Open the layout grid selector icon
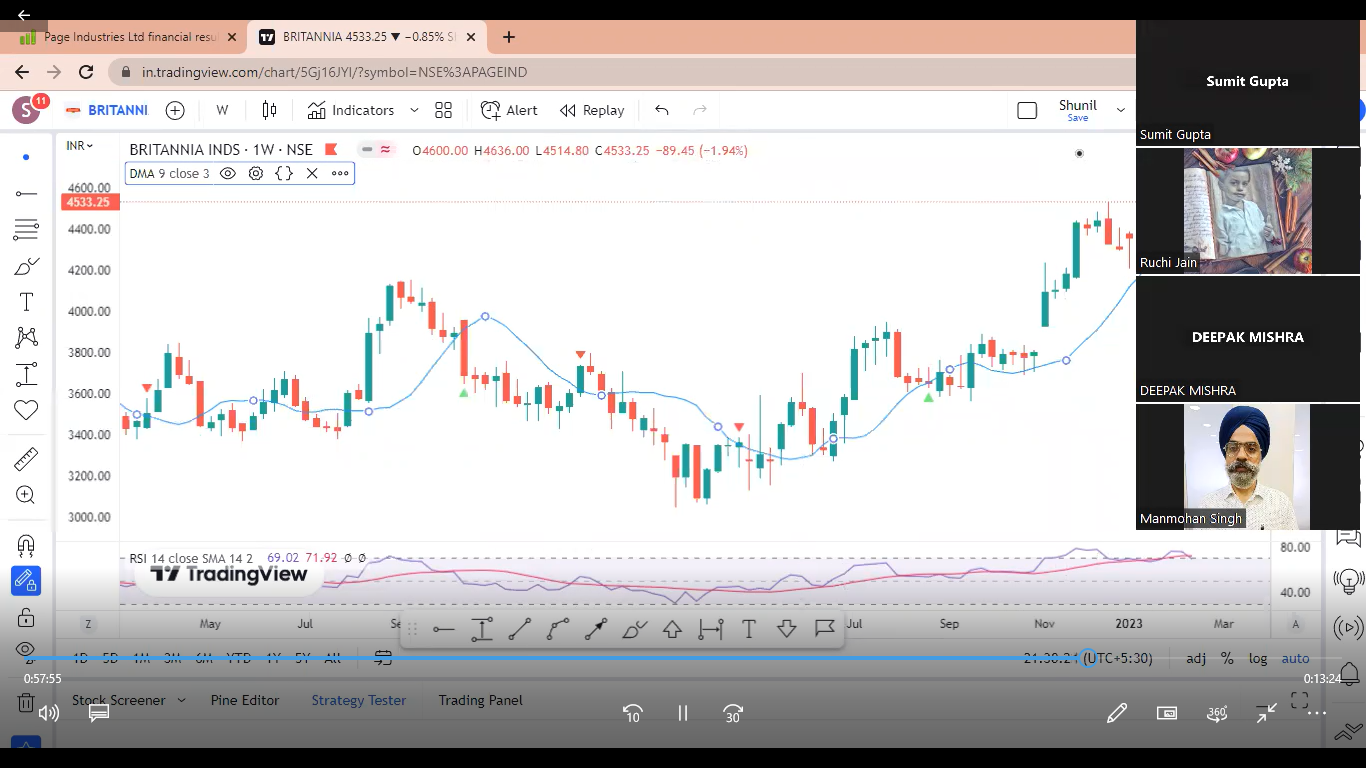Image resolution: width=1366 pixels, height=768 pixels. [x=444, y=110]
